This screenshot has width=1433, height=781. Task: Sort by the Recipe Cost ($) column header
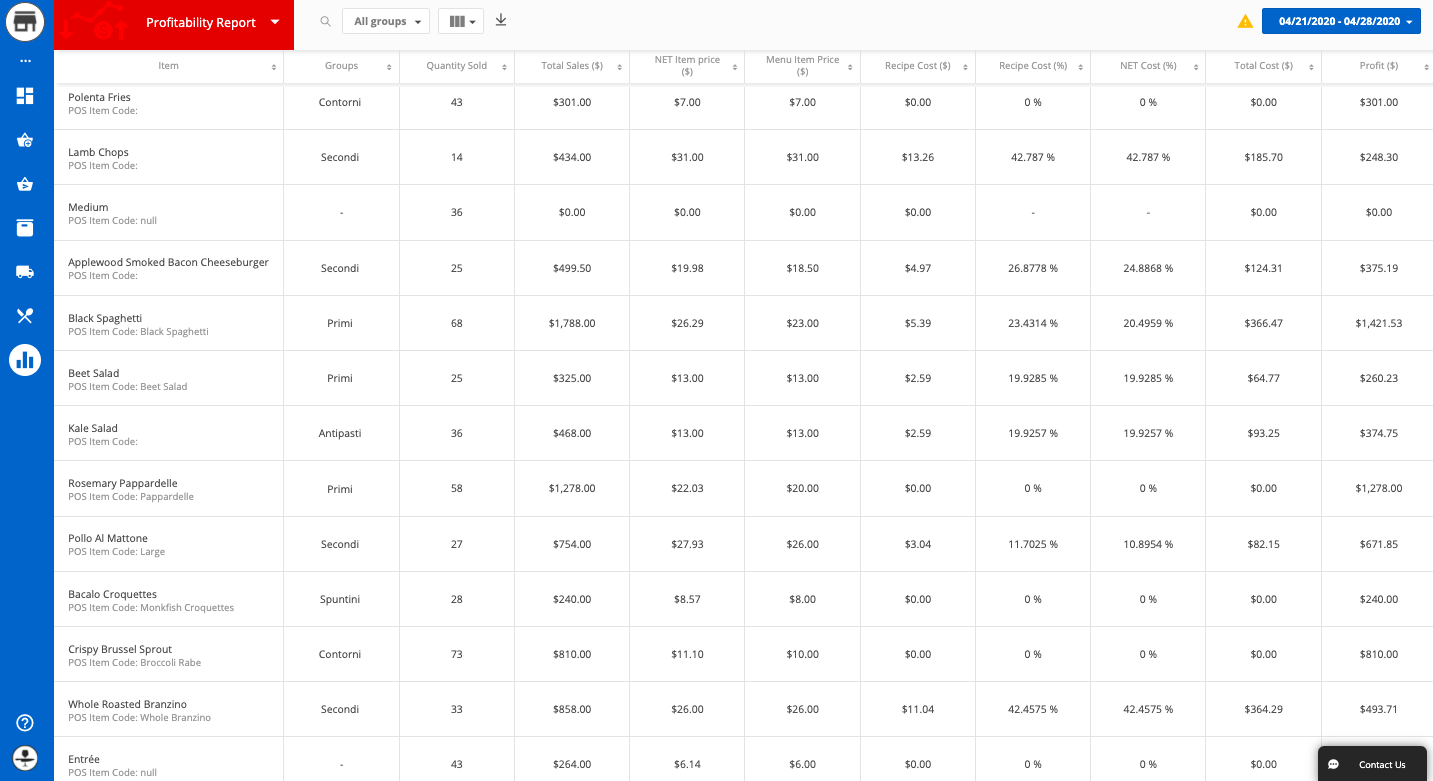[917, 66]
